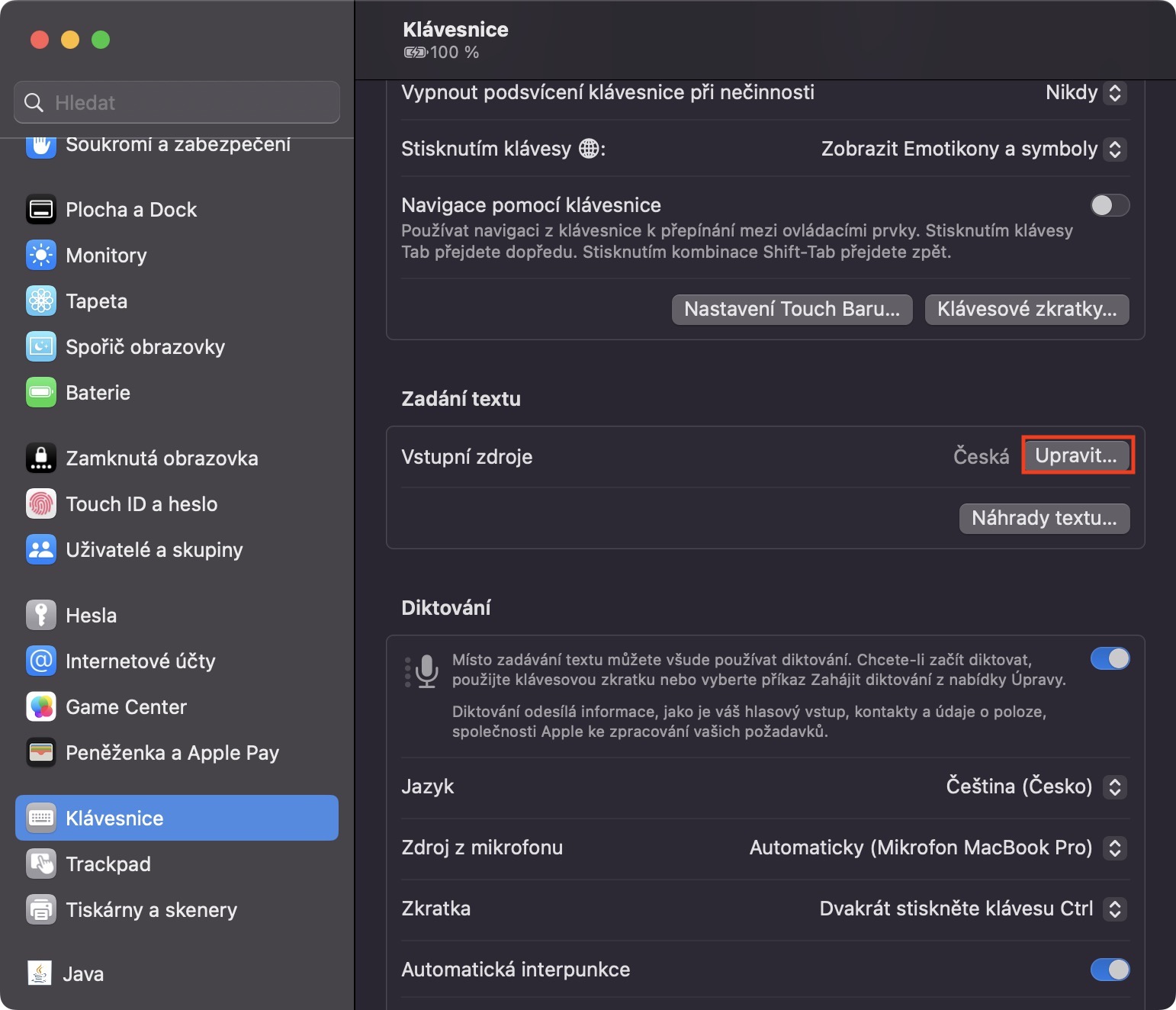Click the Game Center colorful icon

(x=41, y=707)
